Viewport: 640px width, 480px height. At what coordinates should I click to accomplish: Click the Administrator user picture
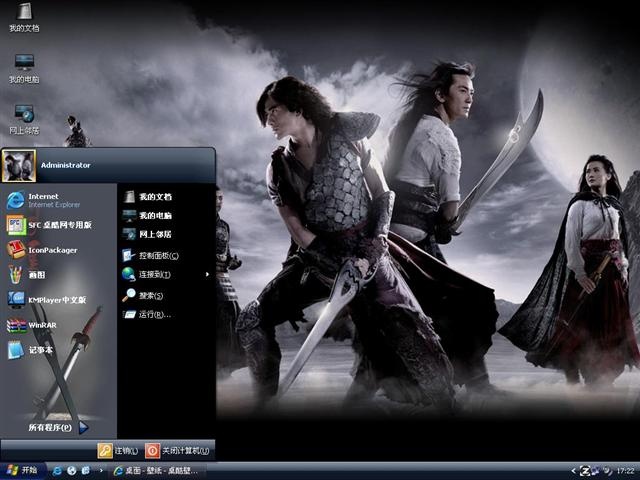[19, 165]
